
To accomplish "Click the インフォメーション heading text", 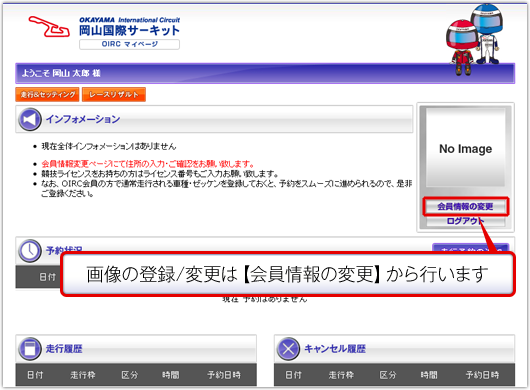I will [x=83, y=119].
